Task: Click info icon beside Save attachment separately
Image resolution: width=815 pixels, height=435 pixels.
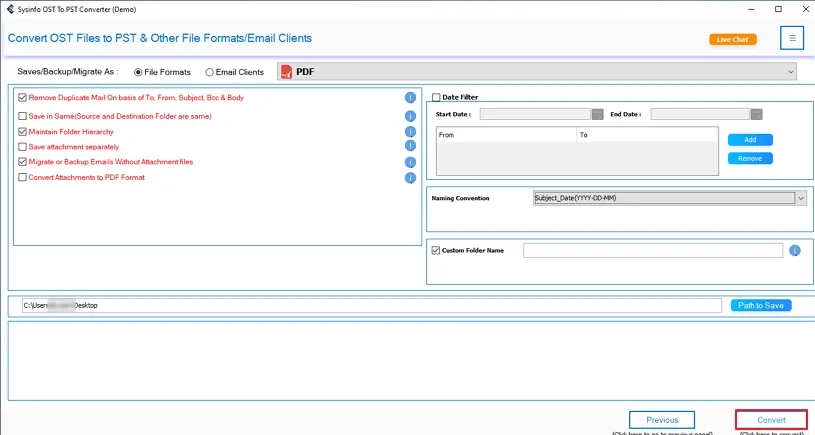Action: (410, 147)
